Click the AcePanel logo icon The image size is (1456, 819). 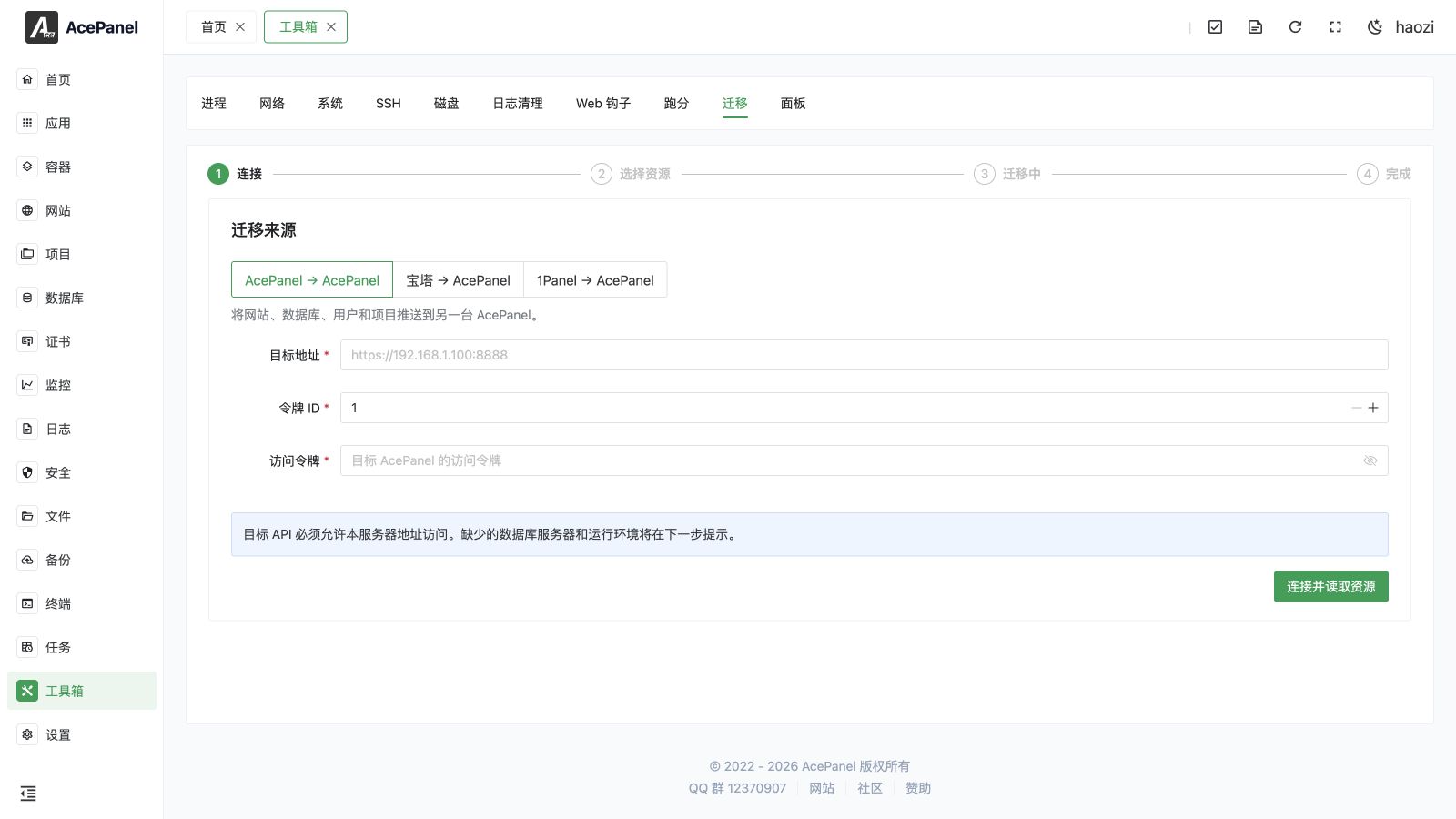click(x=42, y=27)
